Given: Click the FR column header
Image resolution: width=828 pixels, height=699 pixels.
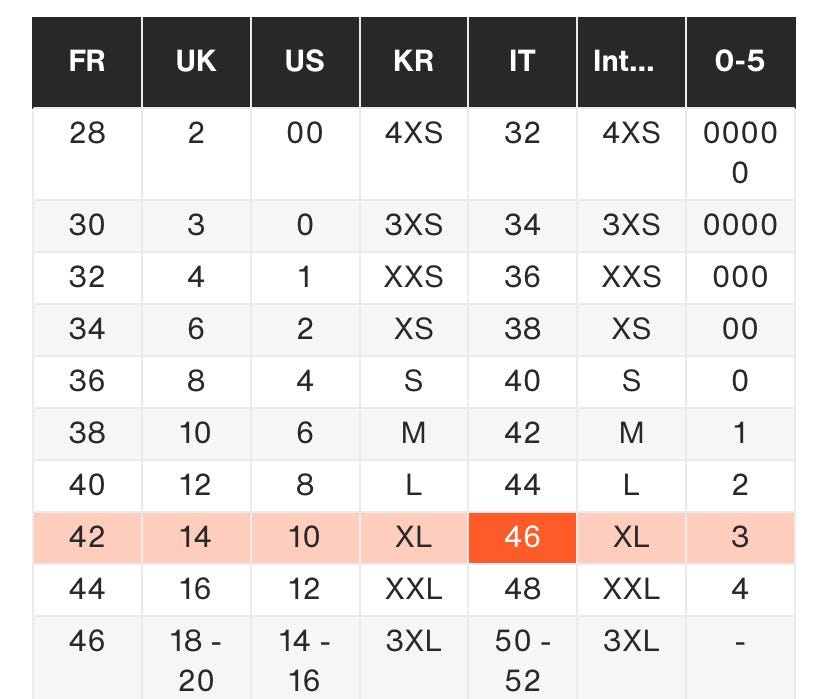Looking at the screenshot, I should coord(87,62).
